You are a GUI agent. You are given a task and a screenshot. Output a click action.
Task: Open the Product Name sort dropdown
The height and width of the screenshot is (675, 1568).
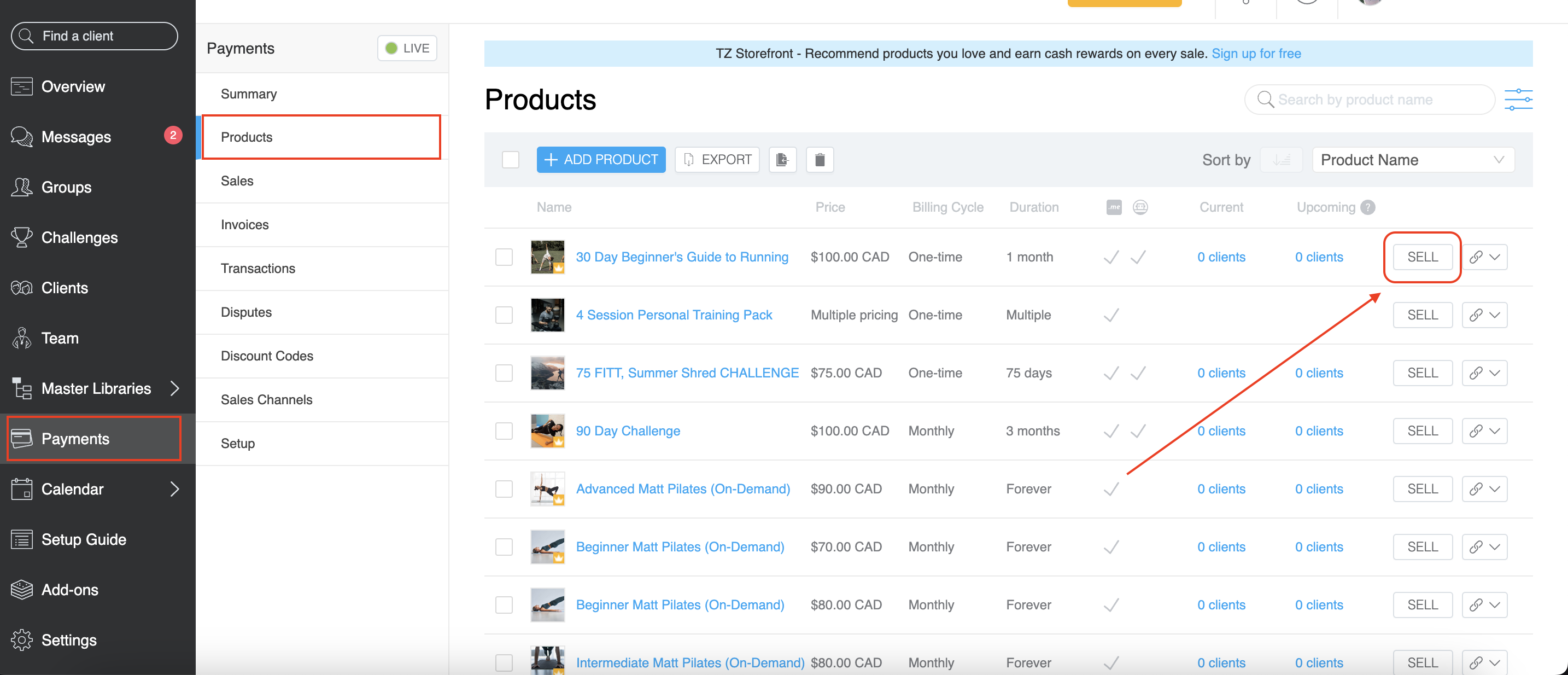1413,160
